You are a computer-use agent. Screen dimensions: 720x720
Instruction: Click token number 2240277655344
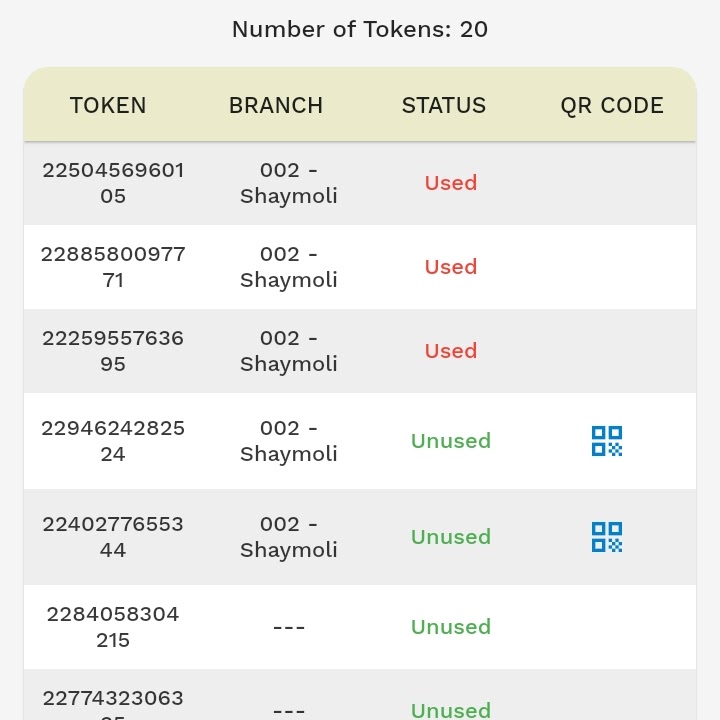coord(113,537)
